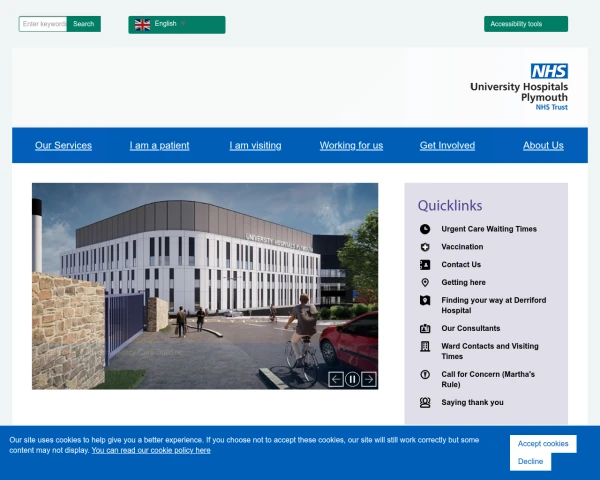The width and height of the screenshot is (600, 480).
Task: Click the Call for Concern alert icon
Action: click(425, 374)
